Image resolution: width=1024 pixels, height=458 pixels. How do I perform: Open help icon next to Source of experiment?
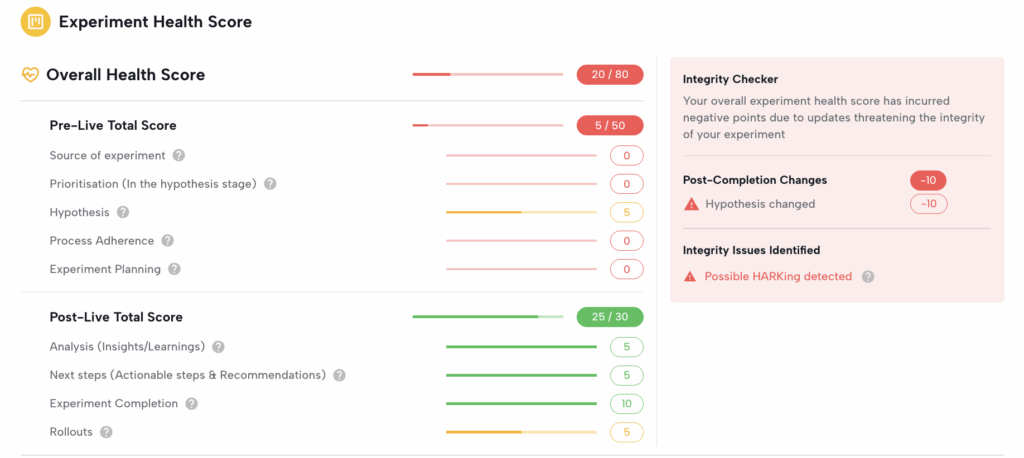179,155
